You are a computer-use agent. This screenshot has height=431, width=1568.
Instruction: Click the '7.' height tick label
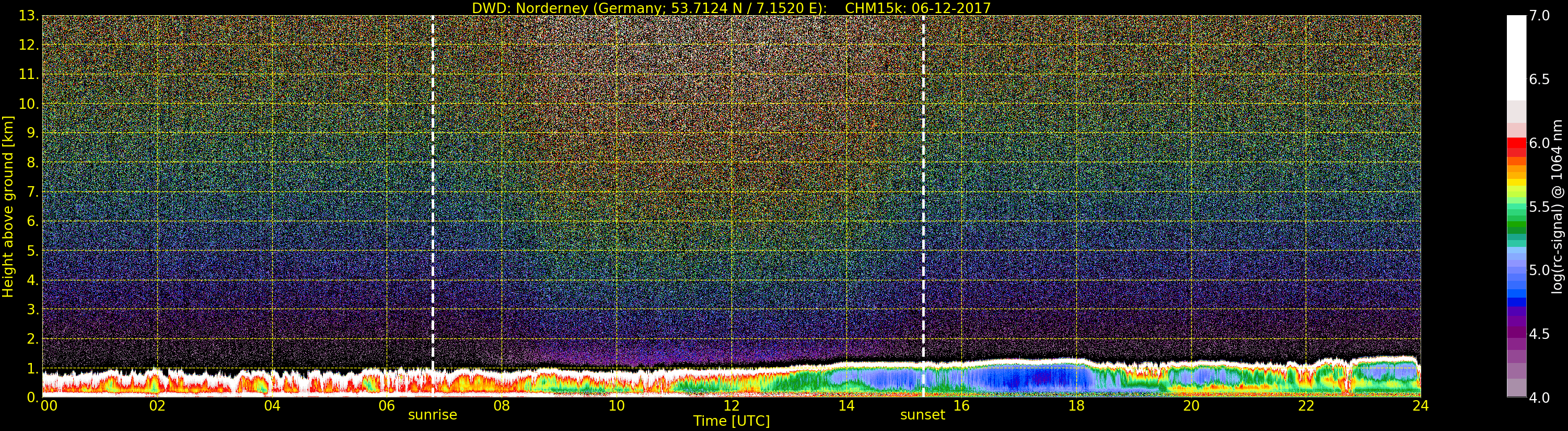pos(32,192)
